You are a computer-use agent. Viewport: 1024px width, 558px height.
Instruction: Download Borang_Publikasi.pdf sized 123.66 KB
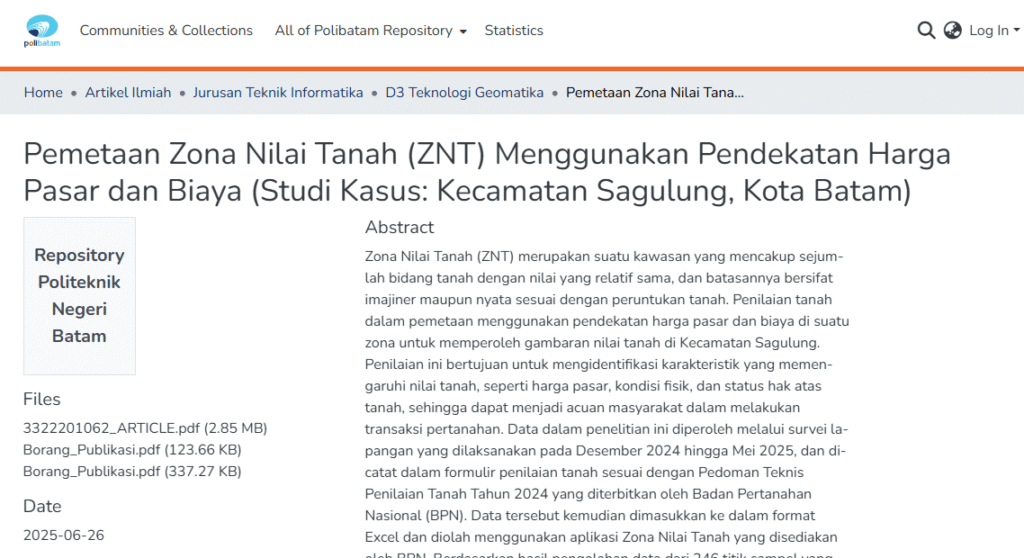coord(132,450)
